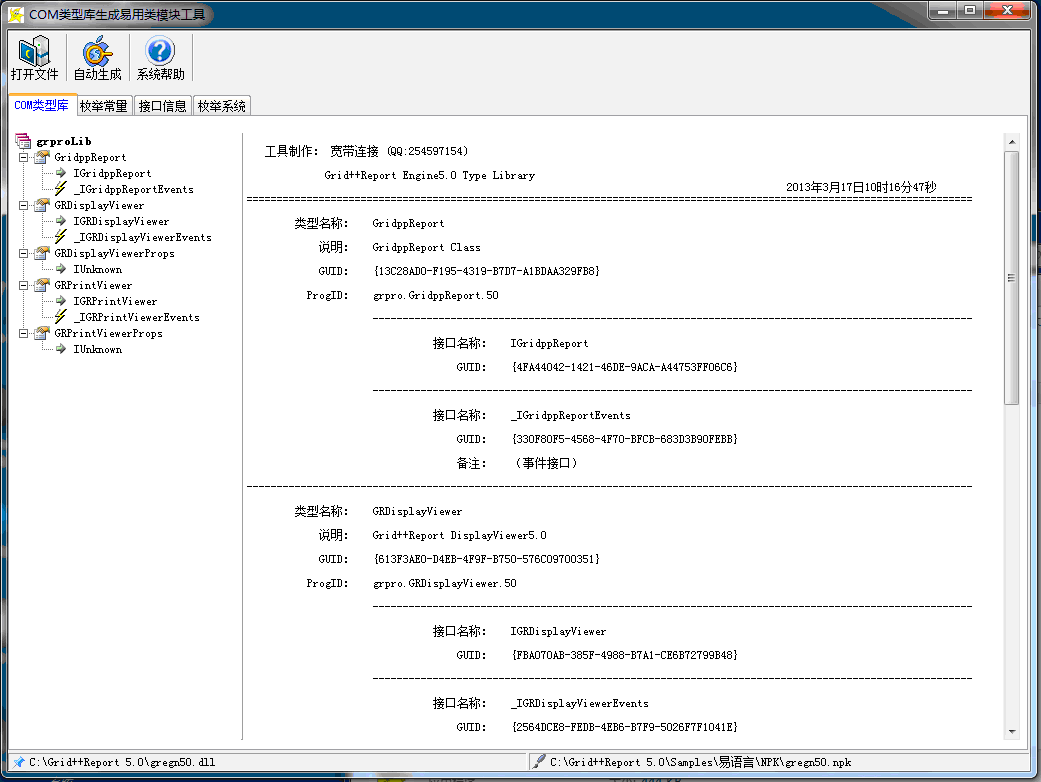Switch to the 枚举常量 tab
1041x782 pixels.
(x=104, y=106)
